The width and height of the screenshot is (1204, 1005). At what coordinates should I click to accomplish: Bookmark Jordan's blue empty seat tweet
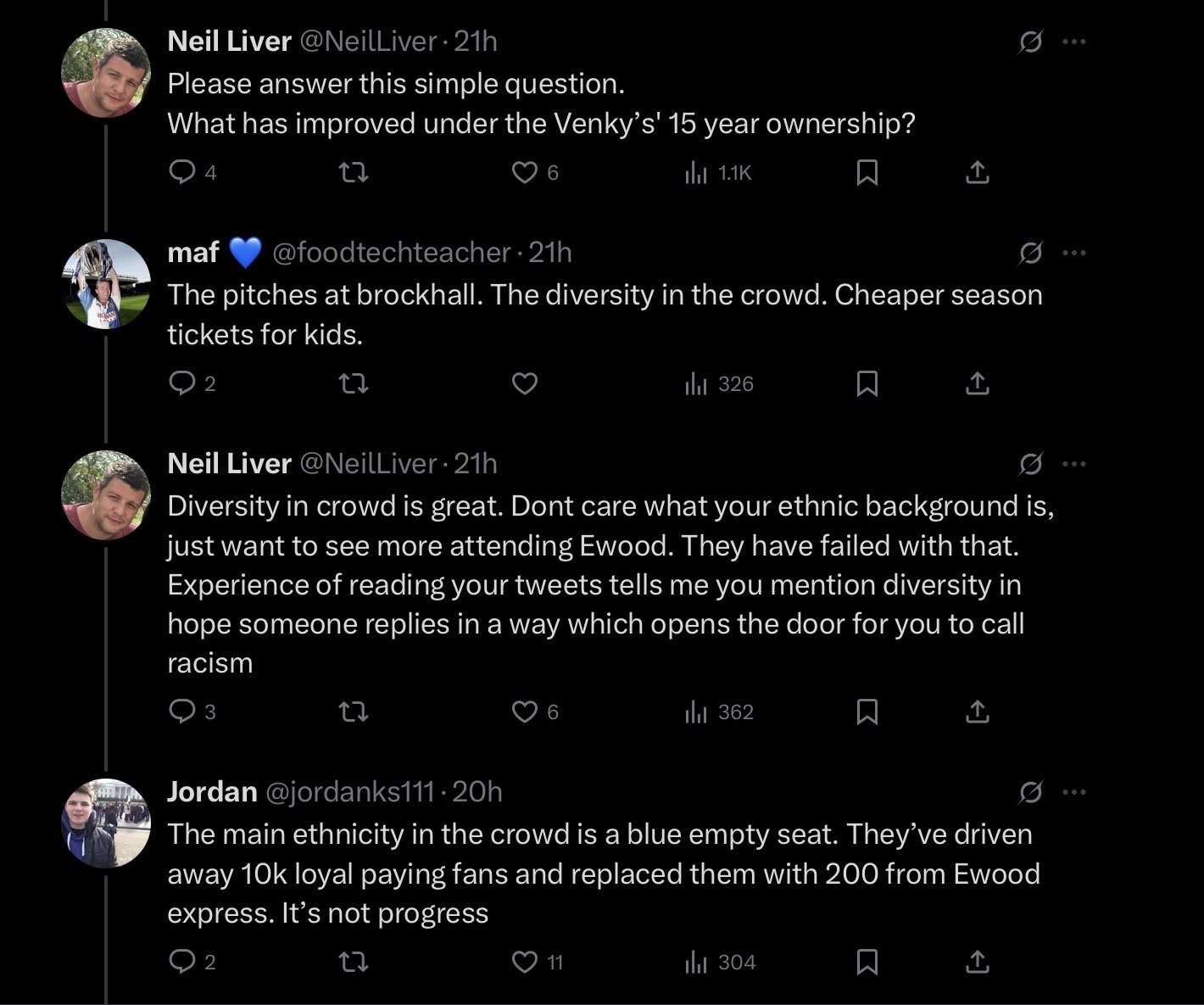click(867, 962)
